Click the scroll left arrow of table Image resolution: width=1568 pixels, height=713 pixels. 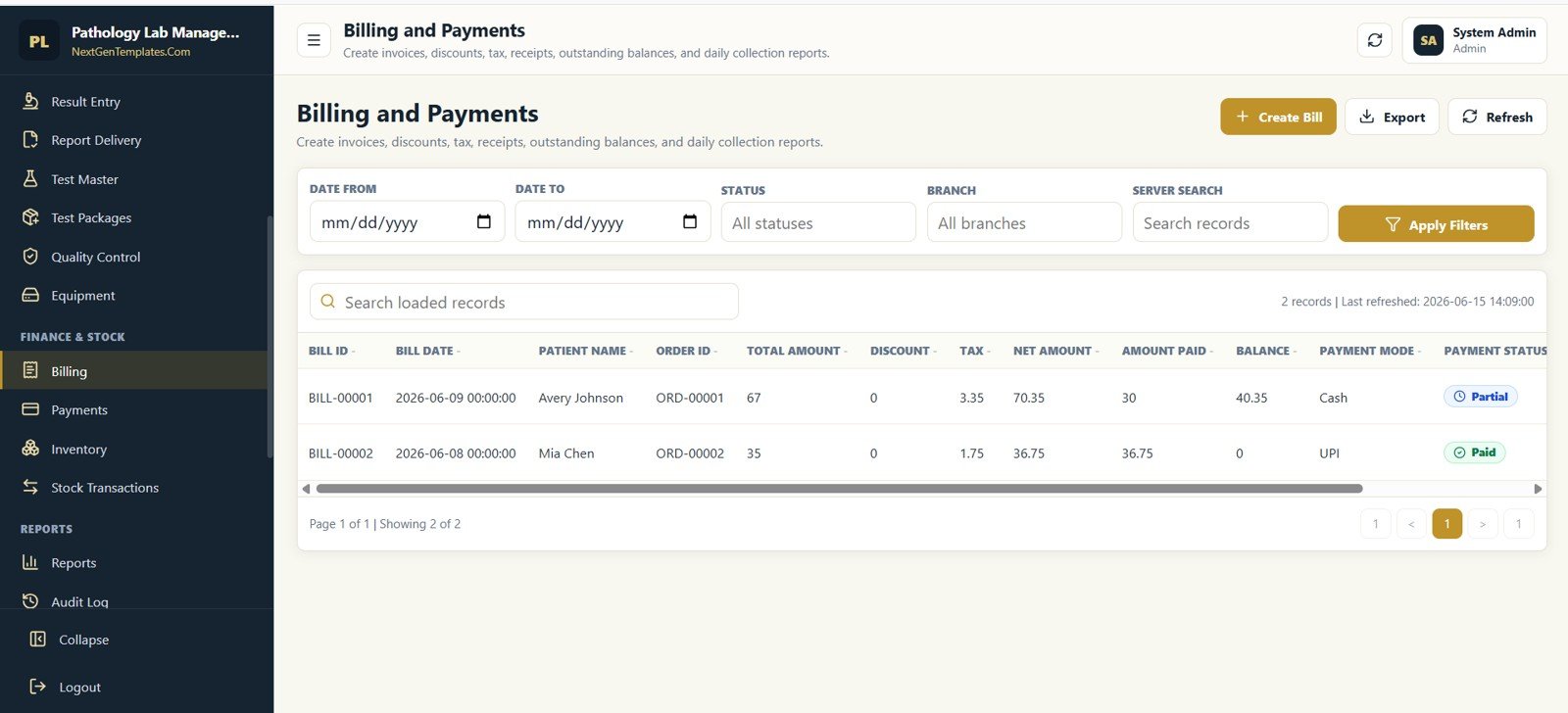(x=306, y=488)
